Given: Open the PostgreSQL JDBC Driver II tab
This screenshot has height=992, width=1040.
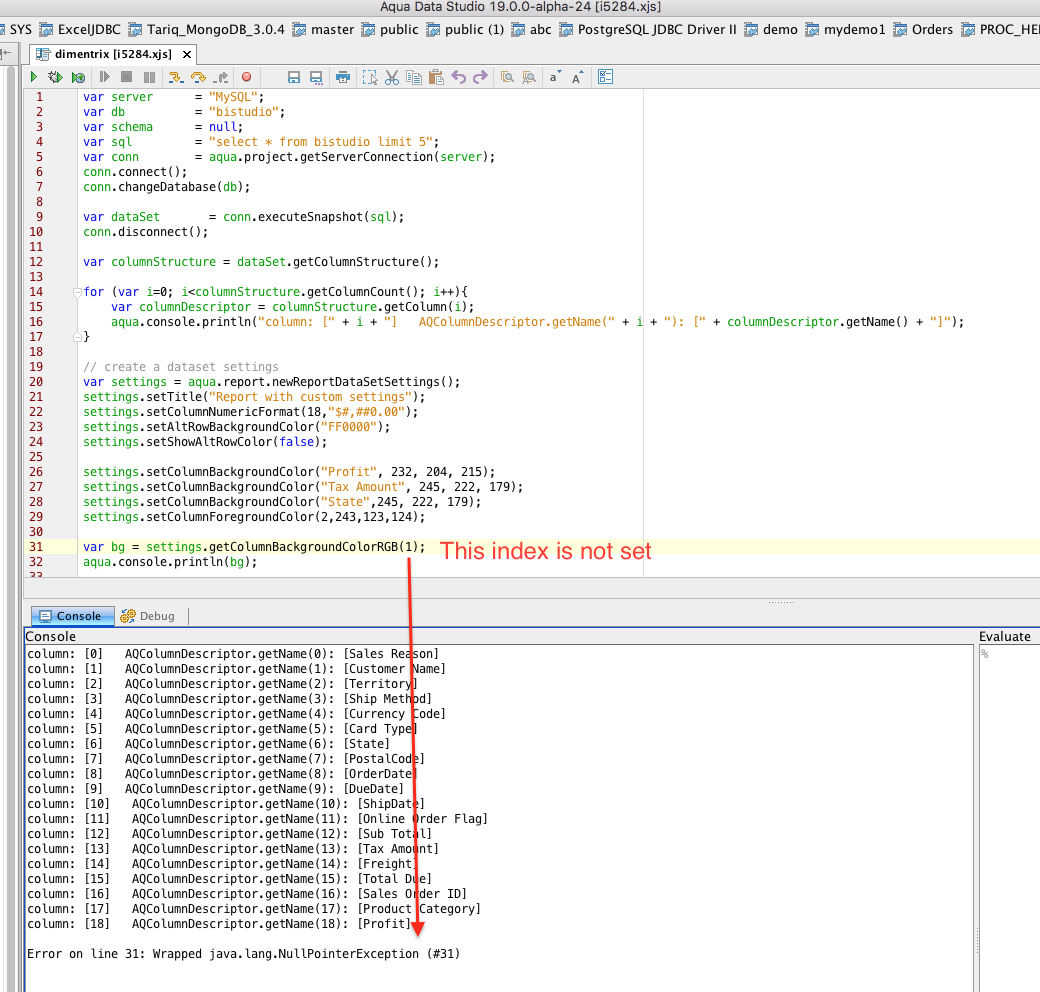Looking at the screenshot, I should click(648, 29).
